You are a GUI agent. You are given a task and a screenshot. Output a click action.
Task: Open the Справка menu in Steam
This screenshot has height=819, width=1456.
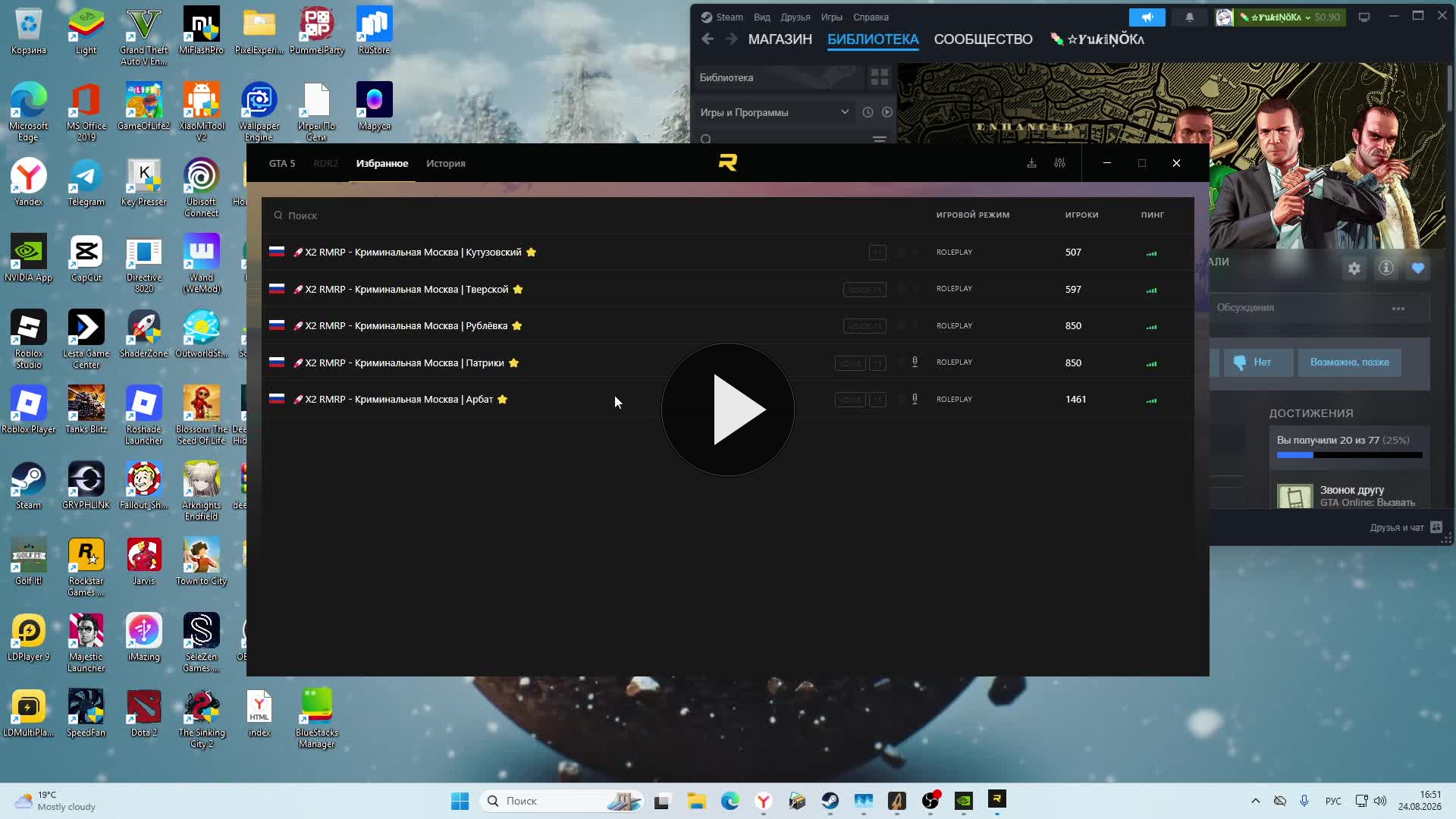(871, 17)
